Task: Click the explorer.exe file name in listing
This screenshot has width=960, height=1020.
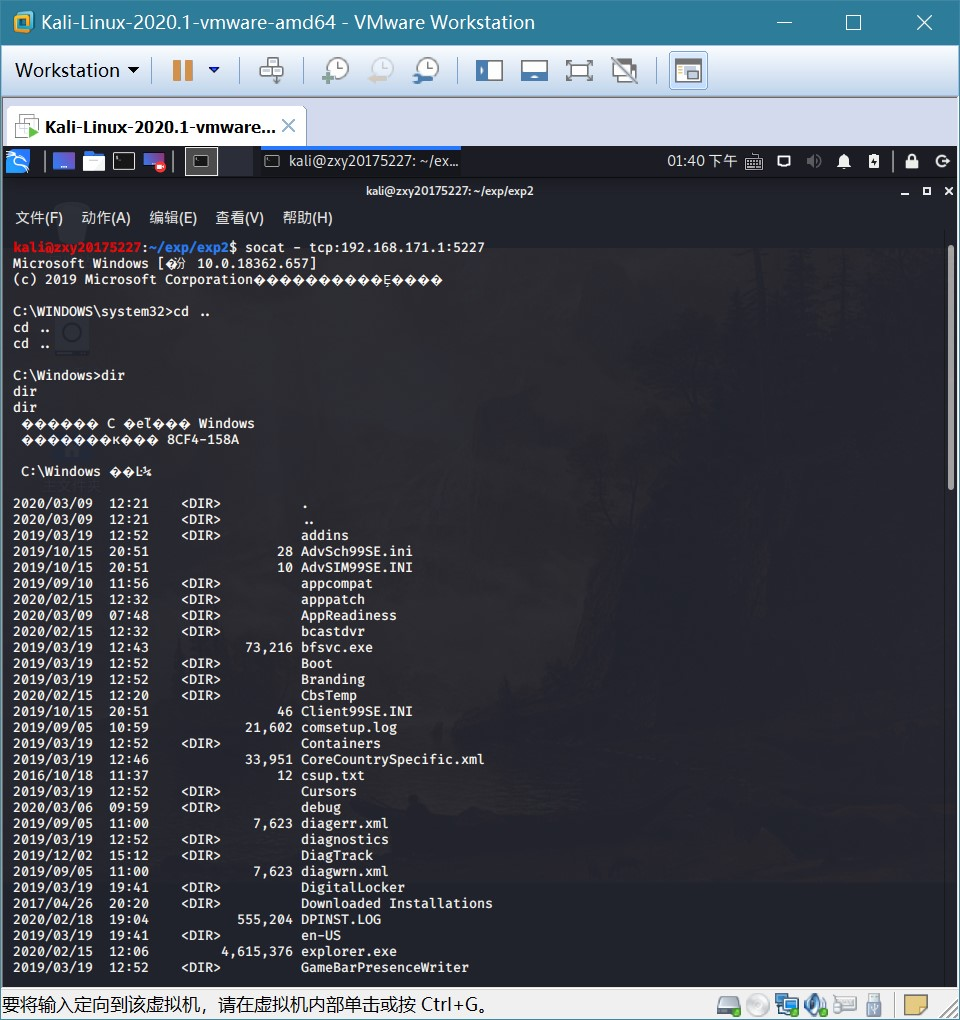Action: point(349,951)
